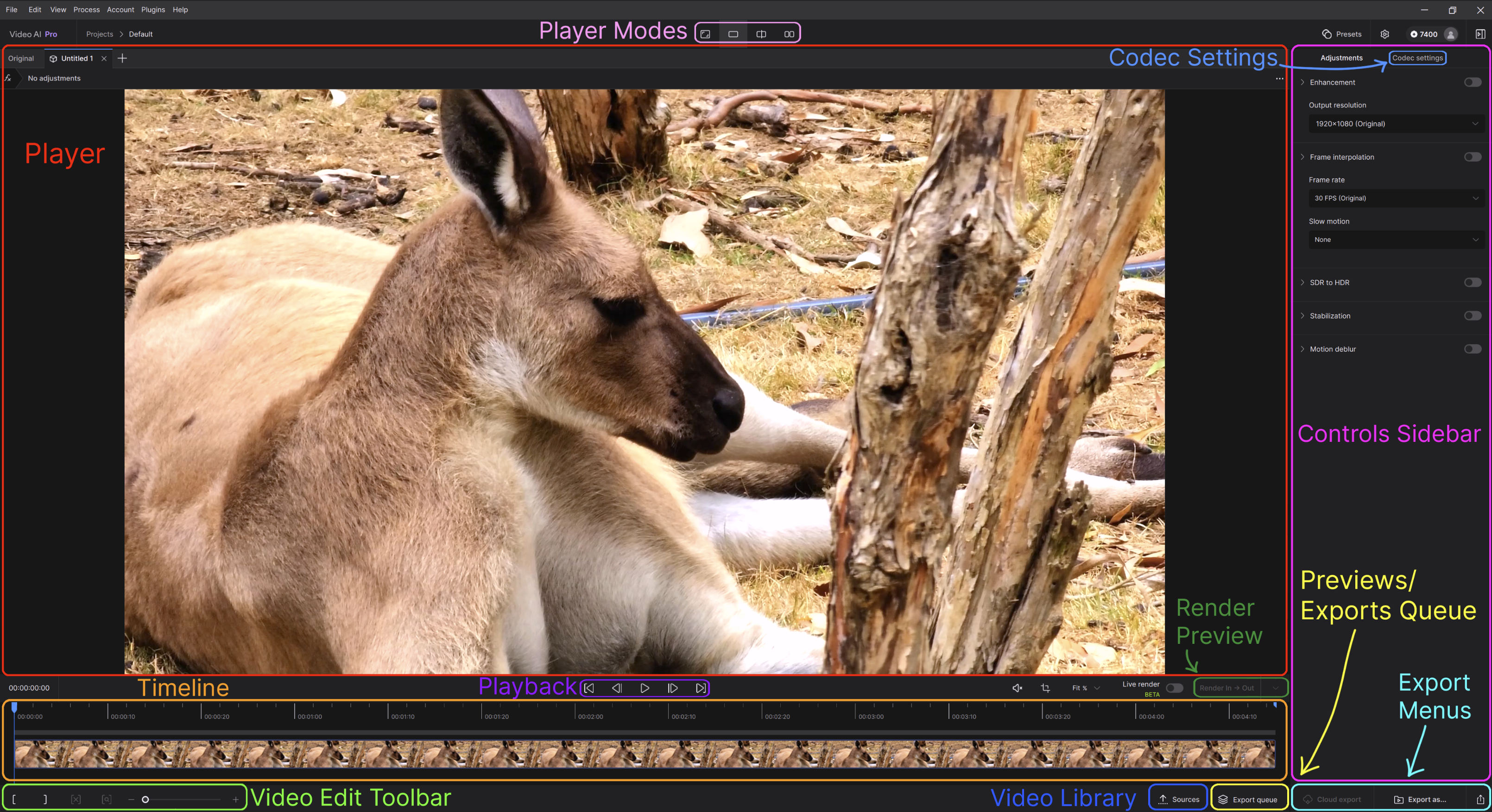This screenshot has width=1492, height=812.
Task: Open the Output resolution dropdown
Action: coord(1396,124)
